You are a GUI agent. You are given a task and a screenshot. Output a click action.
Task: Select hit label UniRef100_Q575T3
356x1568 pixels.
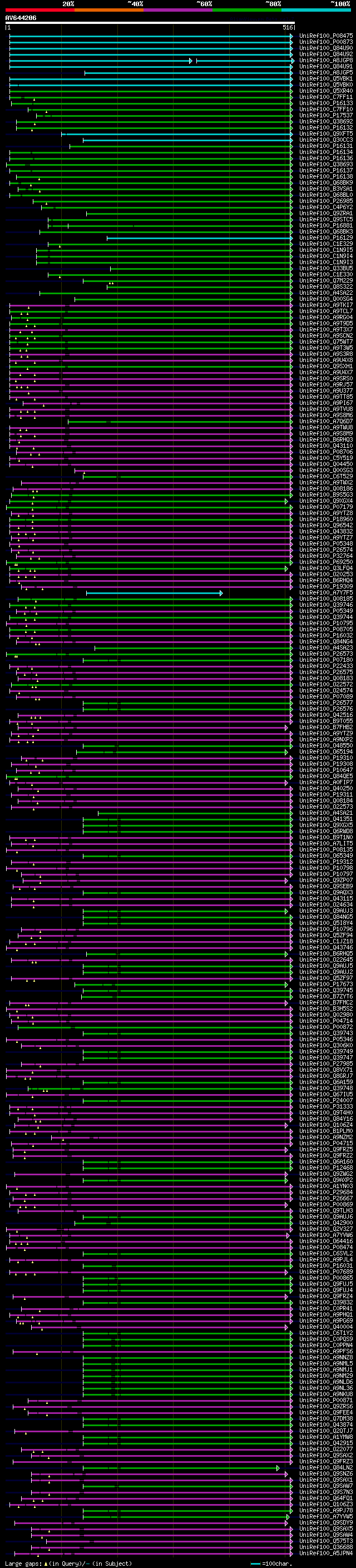pyautogui.click(x=325, y=1541)
